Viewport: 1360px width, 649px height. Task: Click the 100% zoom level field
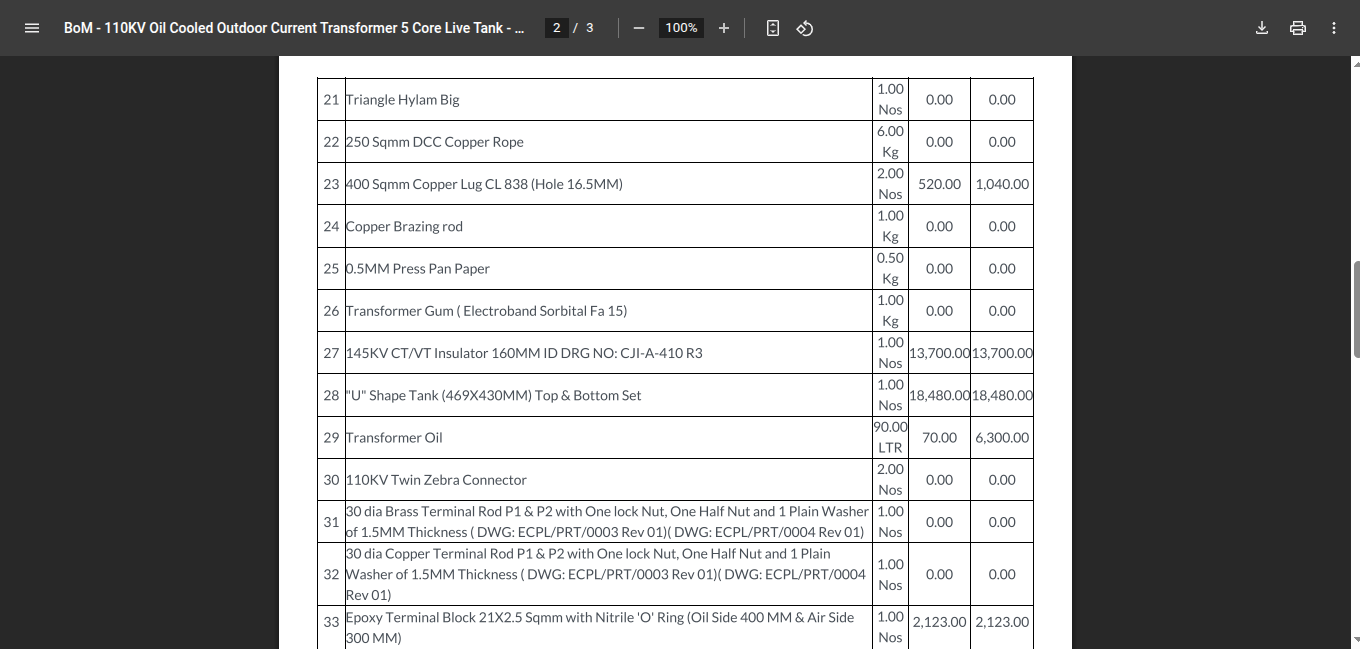pos(681,28)
